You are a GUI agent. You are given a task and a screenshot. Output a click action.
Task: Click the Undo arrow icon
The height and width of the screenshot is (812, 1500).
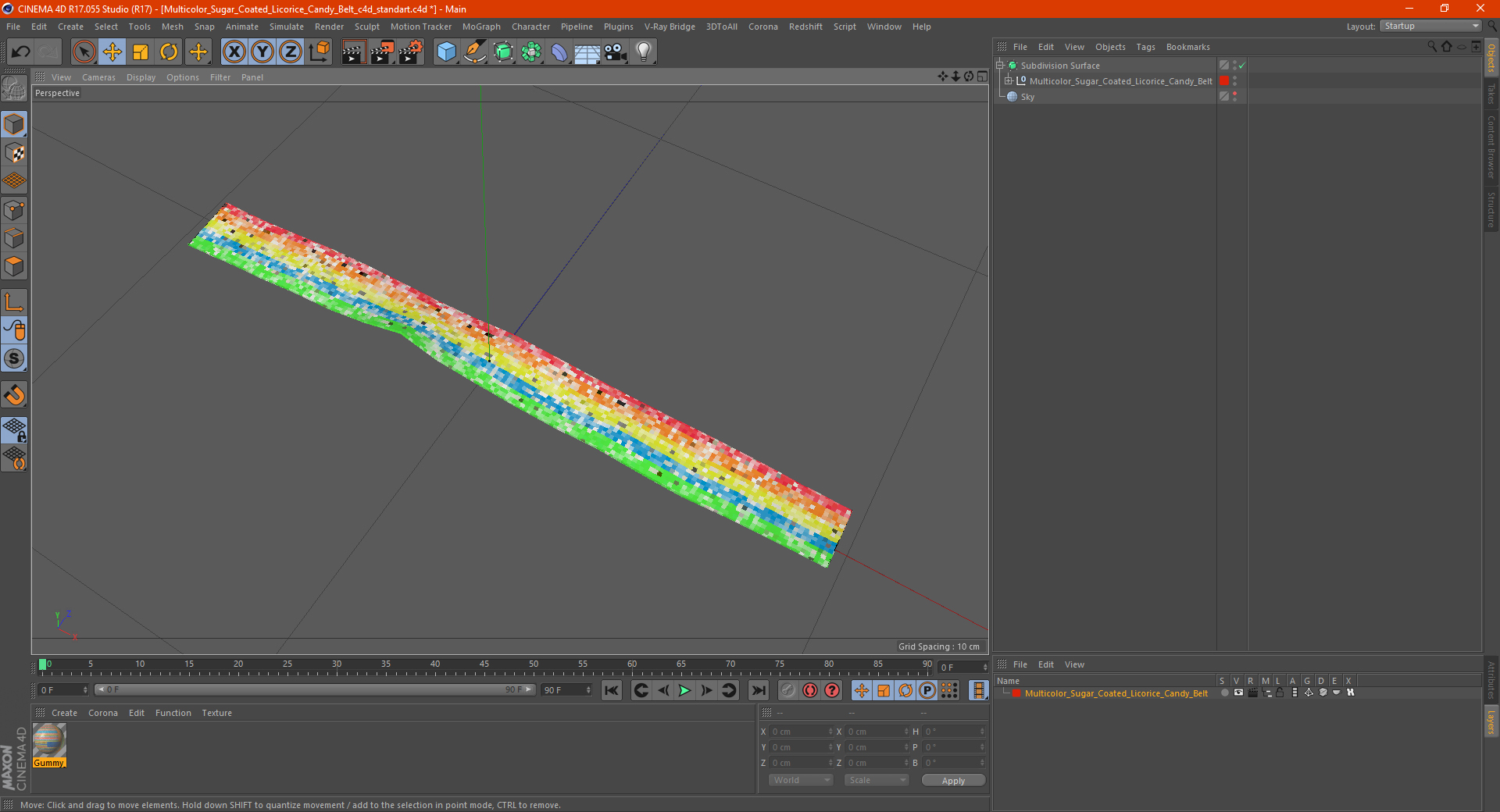coord(20,52)
